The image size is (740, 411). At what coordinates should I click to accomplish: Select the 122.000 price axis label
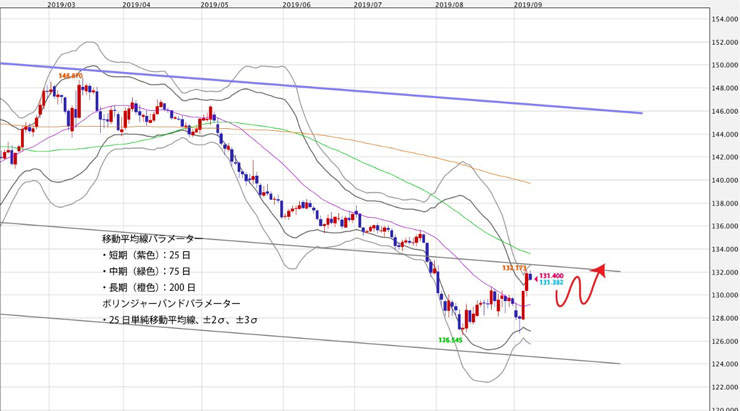pos(724,387)
